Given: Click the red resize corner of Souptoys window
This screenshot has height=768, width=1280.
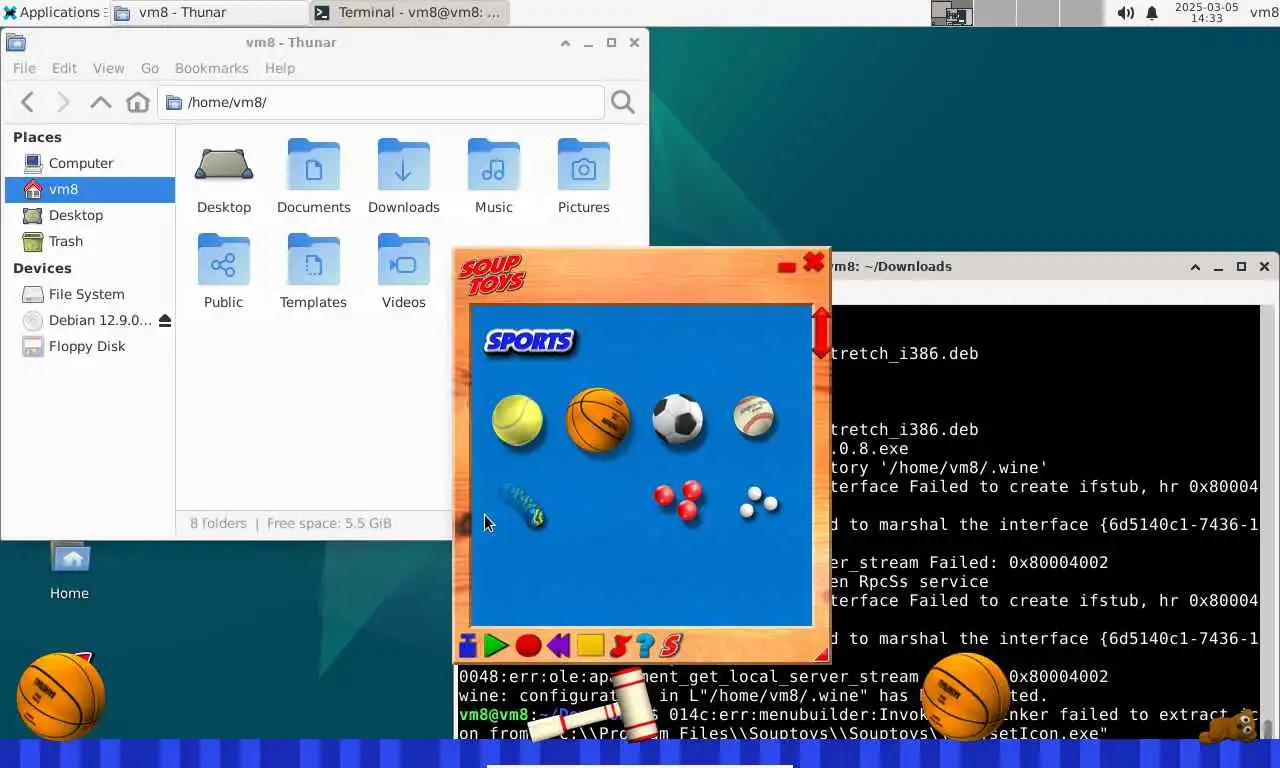Looking at the screenshot, I should pos(822,655).
